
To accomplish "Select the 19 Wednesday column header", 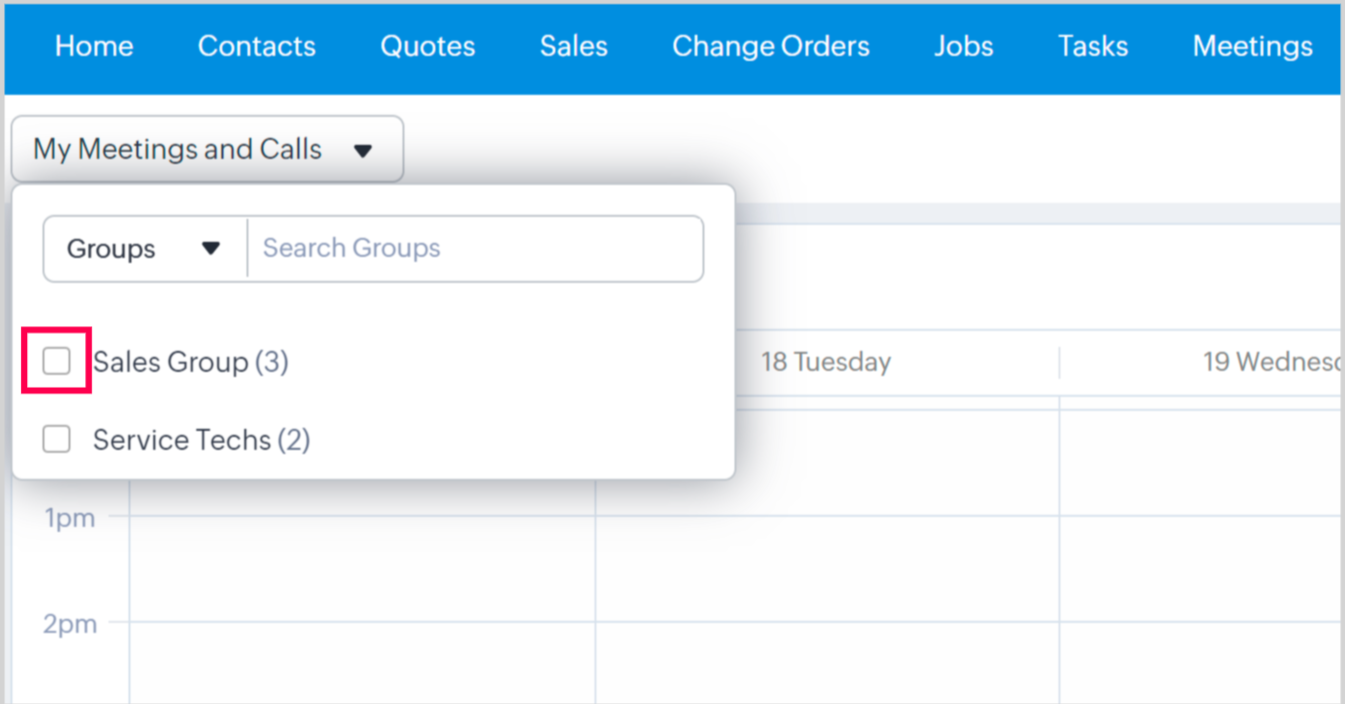I will pos(1270,361).
